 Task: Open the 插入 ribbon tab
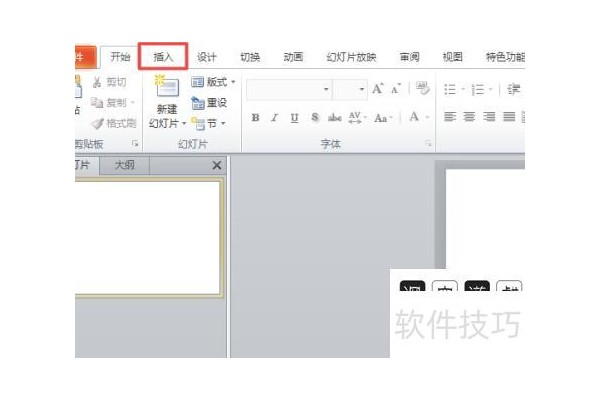163,57
